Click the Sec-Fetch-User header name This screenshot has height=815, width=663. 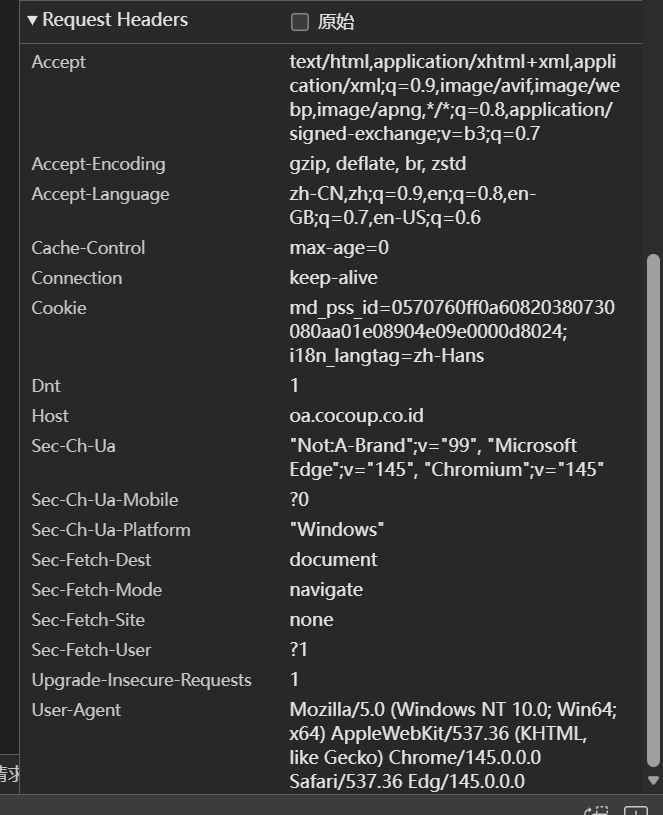click(91, 650)
